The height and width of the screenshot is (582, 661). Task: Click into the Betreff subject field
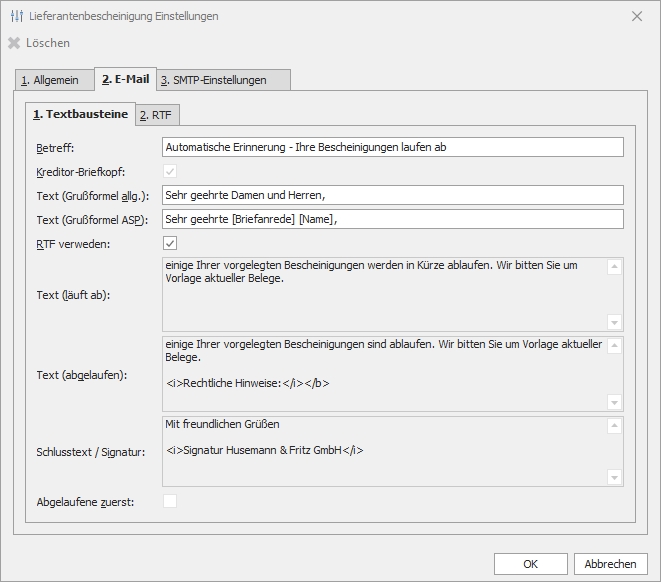click(392, 147)
